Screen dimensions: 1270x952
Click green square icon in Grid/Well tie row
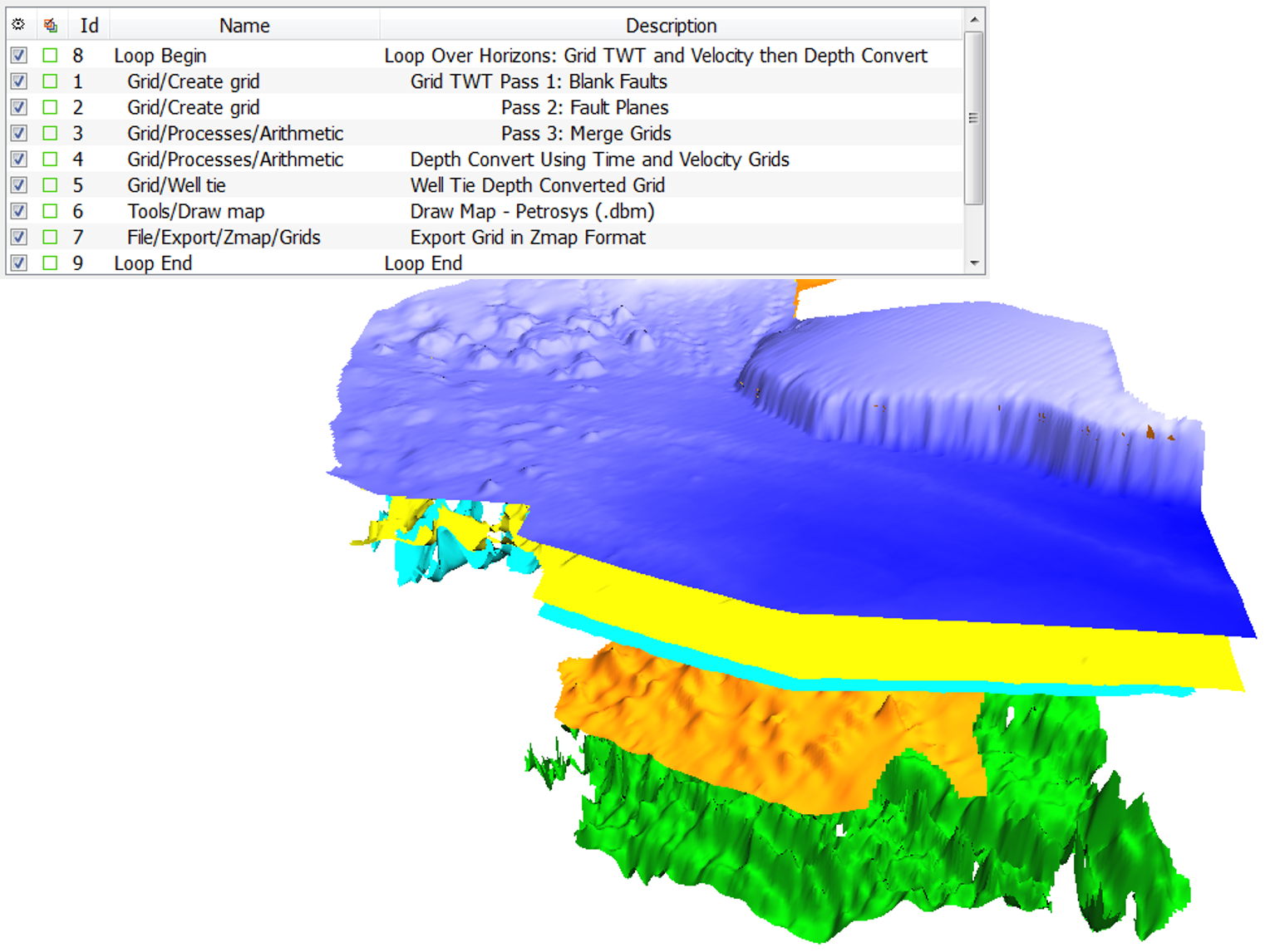(x=51, y=185)
